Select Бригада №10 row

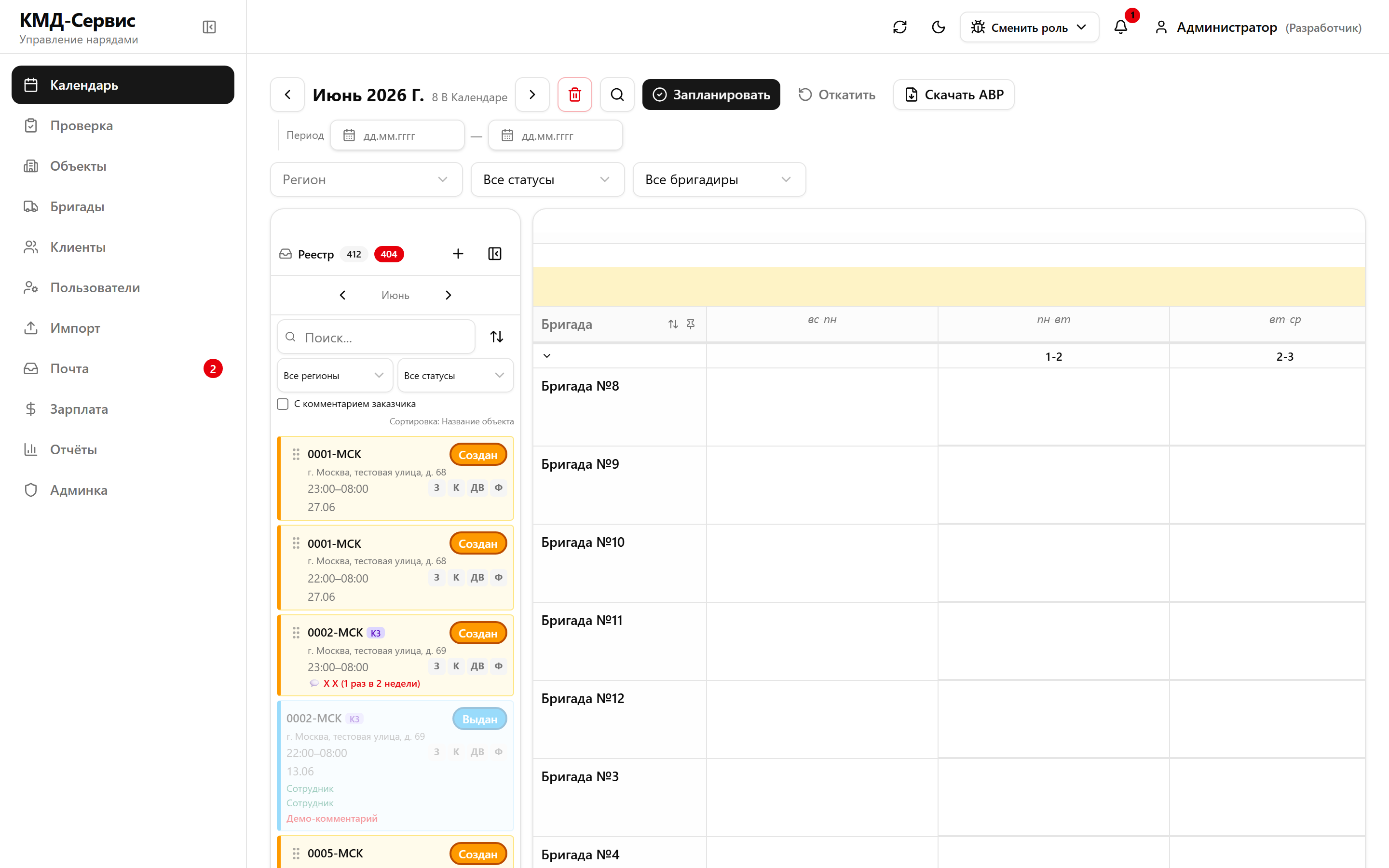[619, 563]
